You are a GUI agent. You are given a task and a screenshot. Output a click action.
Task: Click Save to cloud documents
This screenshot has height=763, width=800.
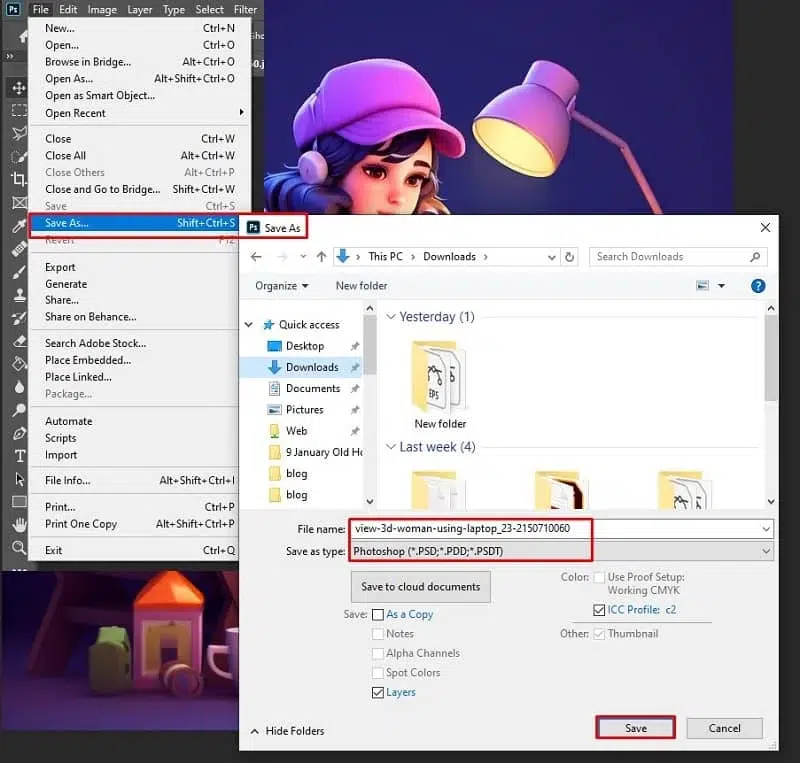coord(420,587)
